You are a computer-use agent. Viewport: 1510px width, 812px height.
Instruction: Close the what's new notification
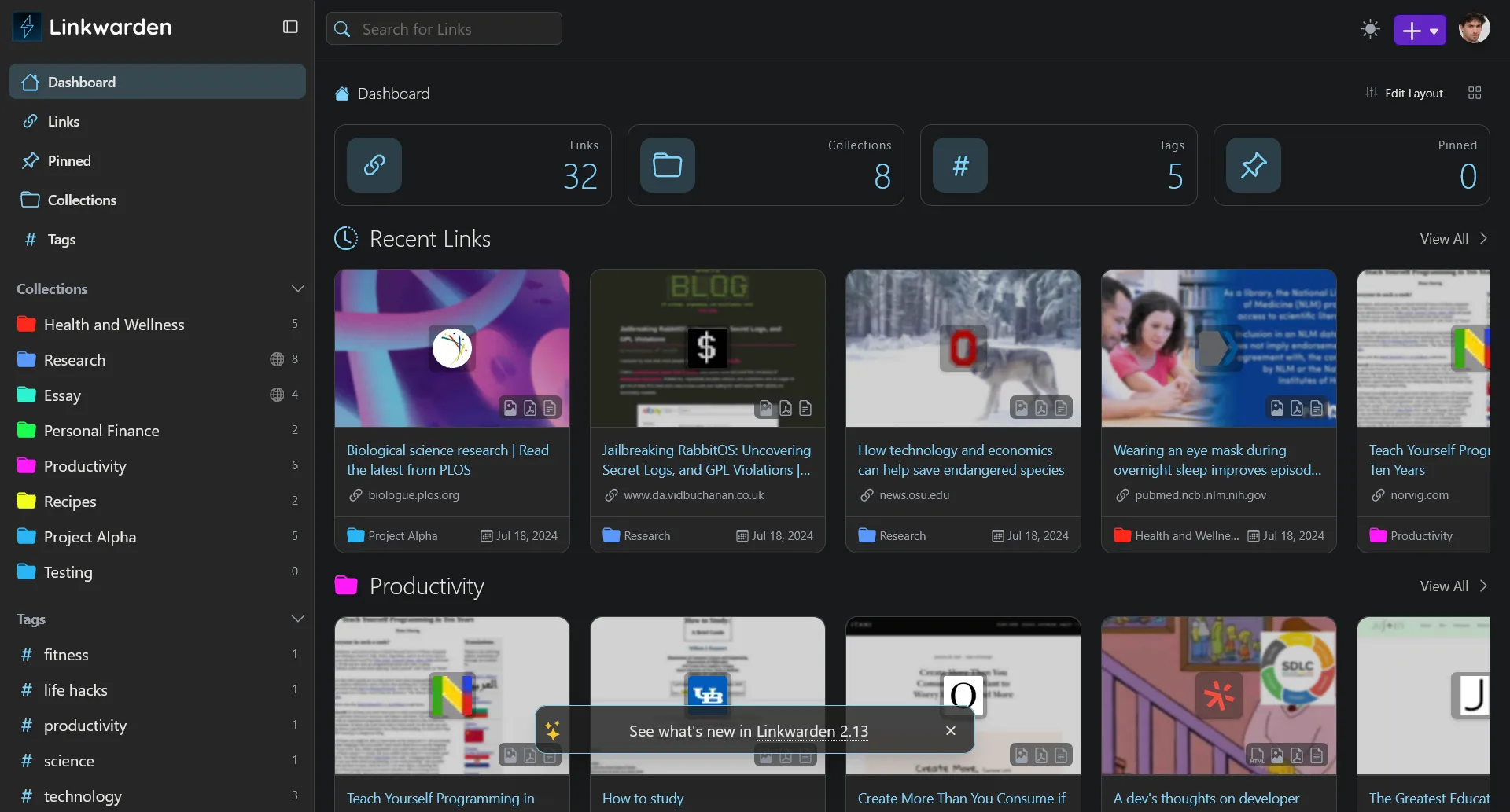[950, 731]
